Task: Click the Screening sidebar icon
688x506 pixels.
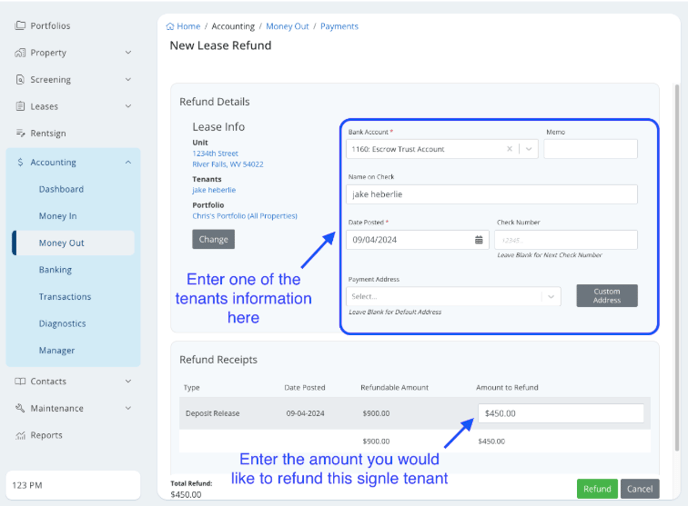Action: click(x=20, y=80)
